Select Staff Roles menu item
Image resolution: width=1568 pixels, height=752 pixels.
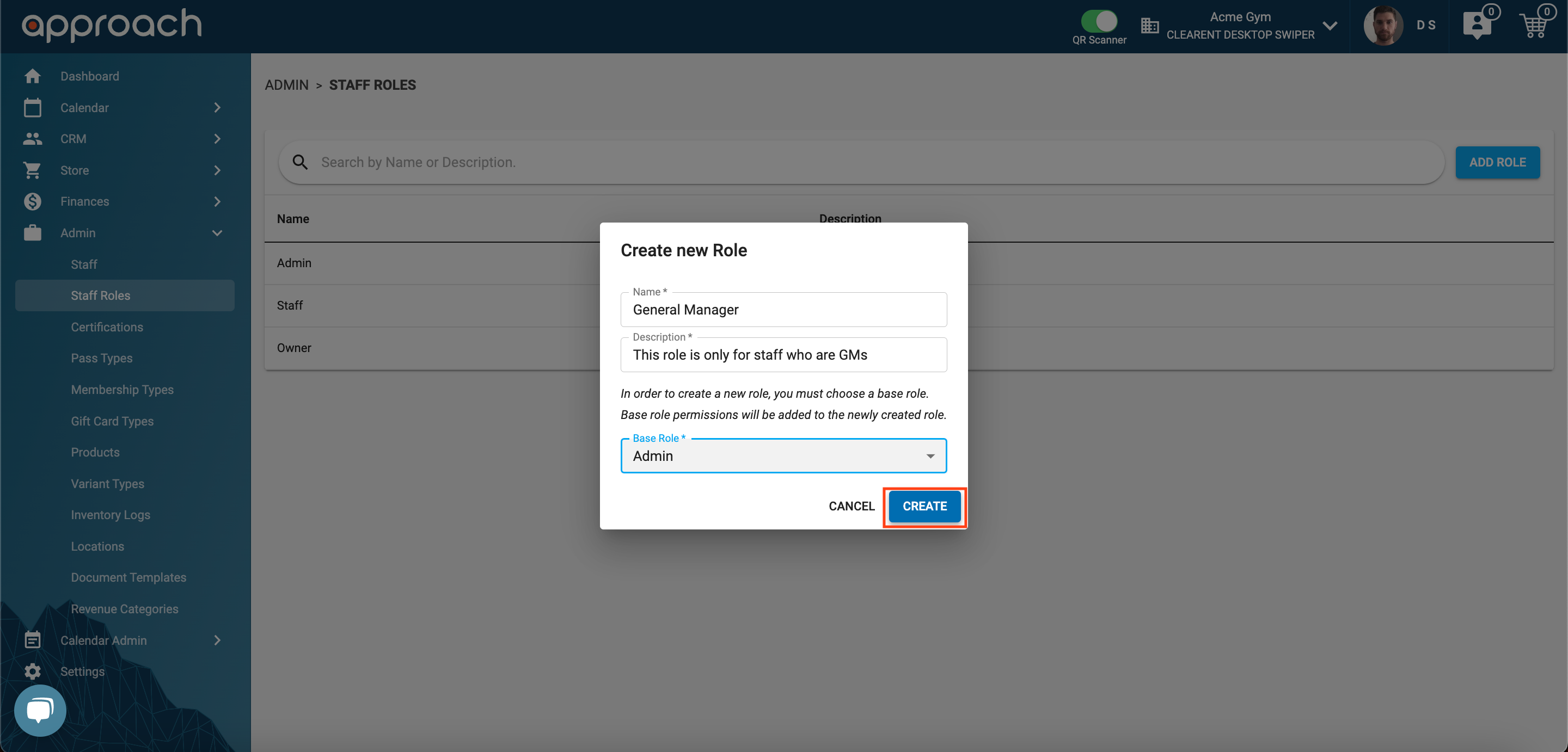(x=125, y=295)
